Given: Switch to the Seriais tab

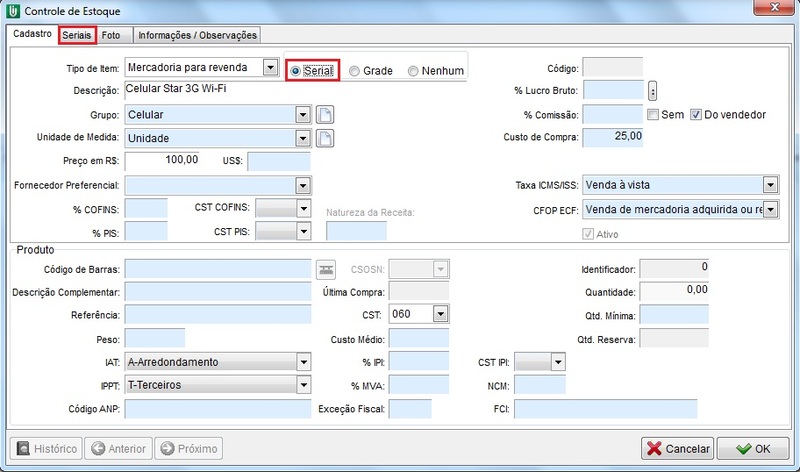Looking at the screenshot, I should tap(77, 35).
